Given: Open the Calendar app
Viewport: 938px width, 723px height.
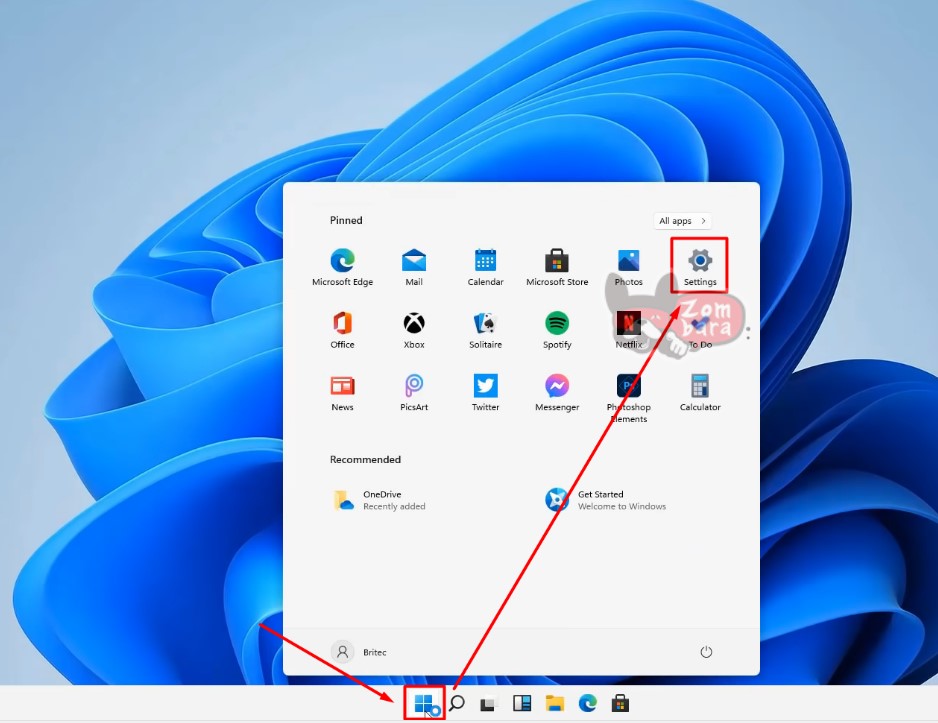Looking at the screenshot, I should tap(485, 267).
